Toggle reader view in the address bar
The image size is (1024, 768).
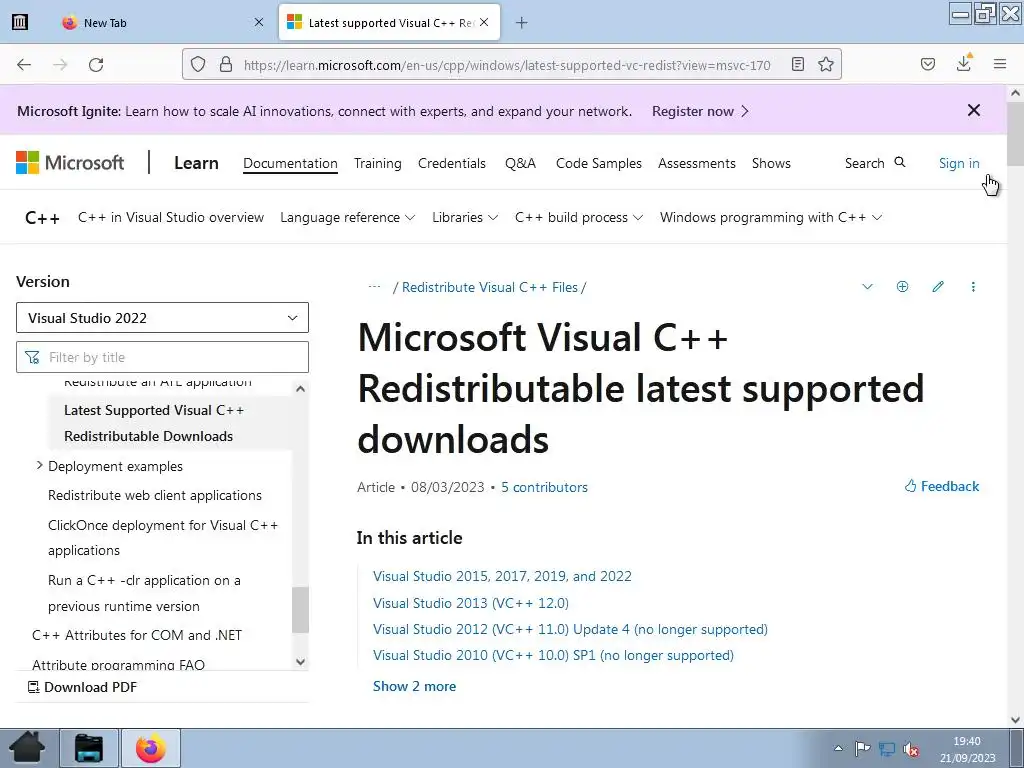(x=797, y=64)
